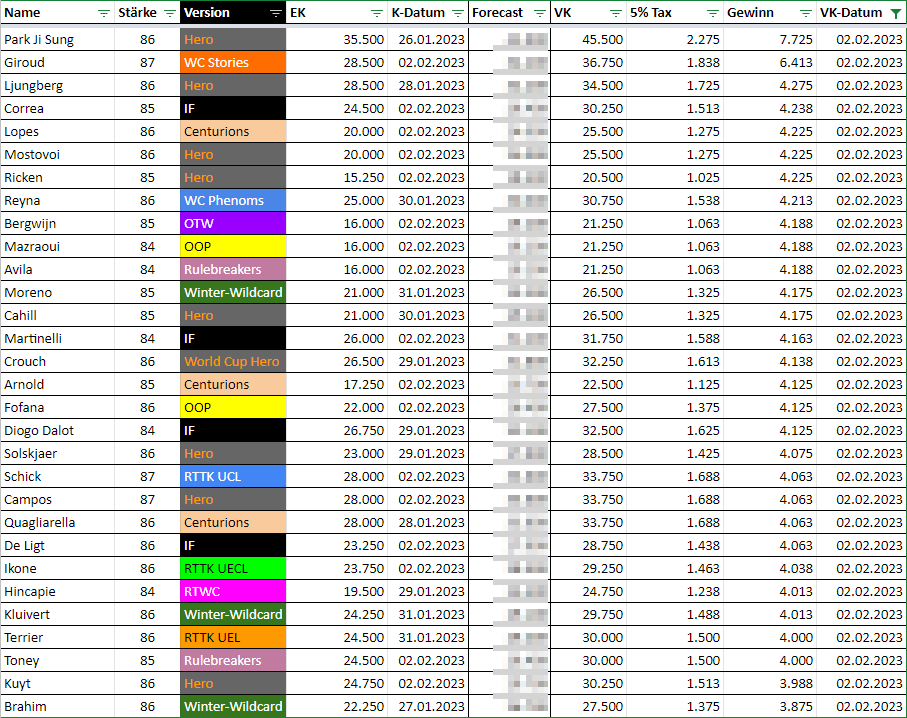The width and height of the screenshot is (907, 718).
Task: Click Arnold's Gewinn value 4.125
Action: 795,385
